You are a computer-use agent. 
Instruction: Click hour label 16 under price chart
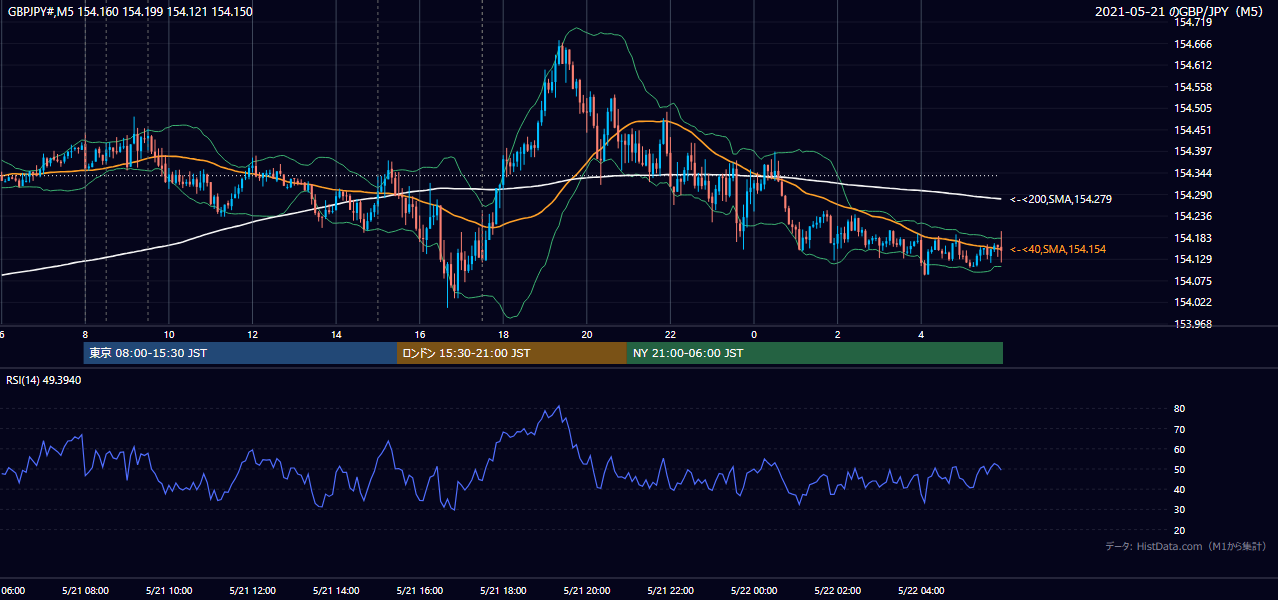click(420, 335)
